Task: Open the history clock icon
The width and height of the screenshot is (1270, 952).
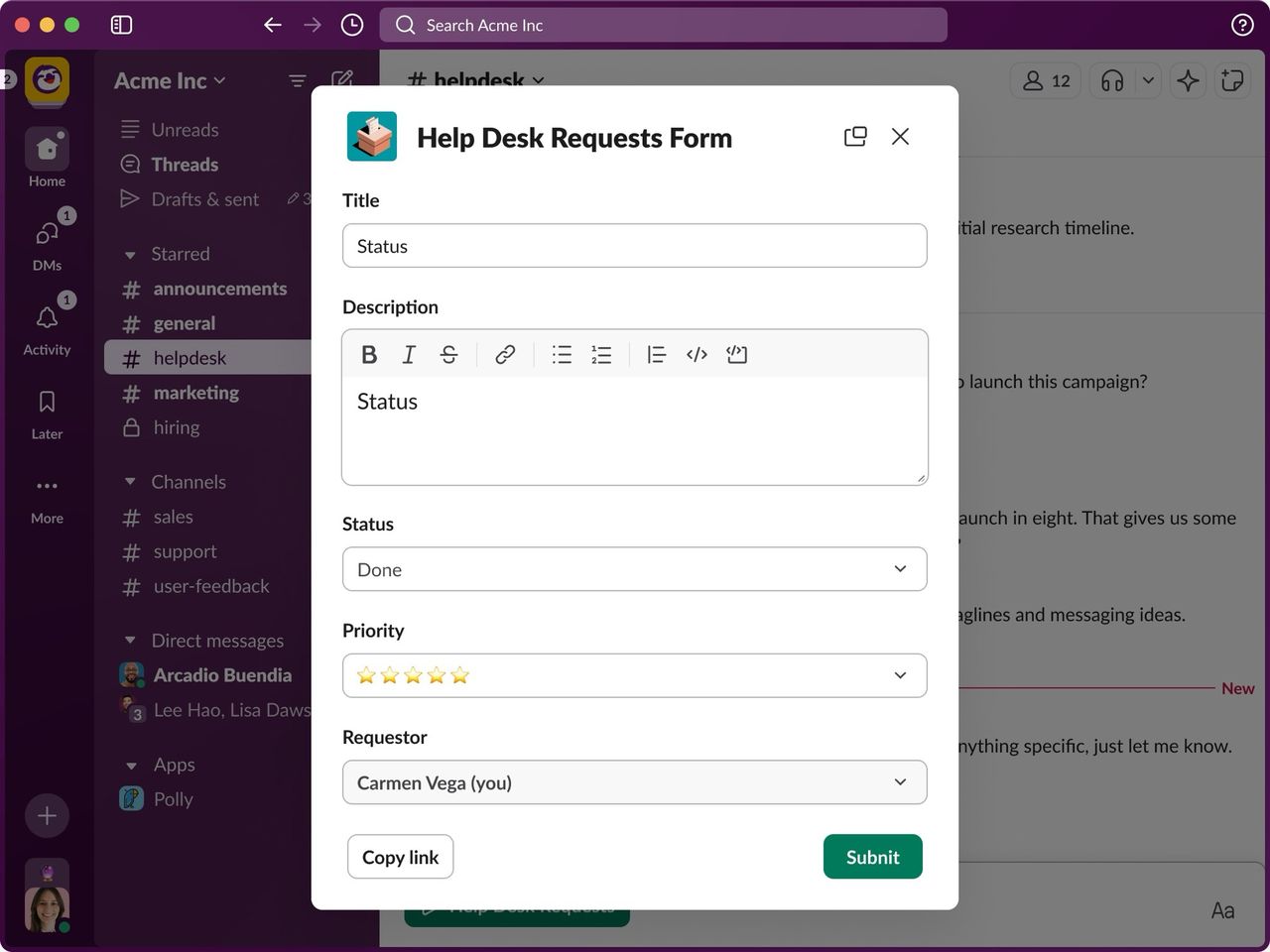Action: [x=352, y=26]
